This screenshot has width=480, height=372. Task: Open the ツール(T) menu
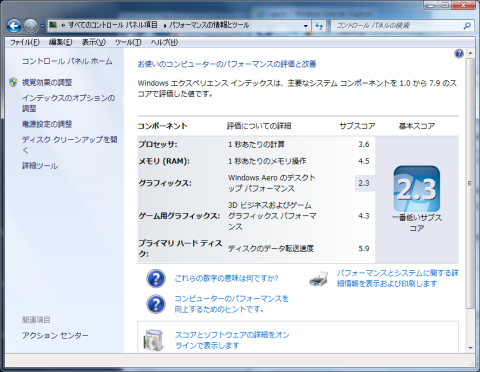click(x=128, y=42)
